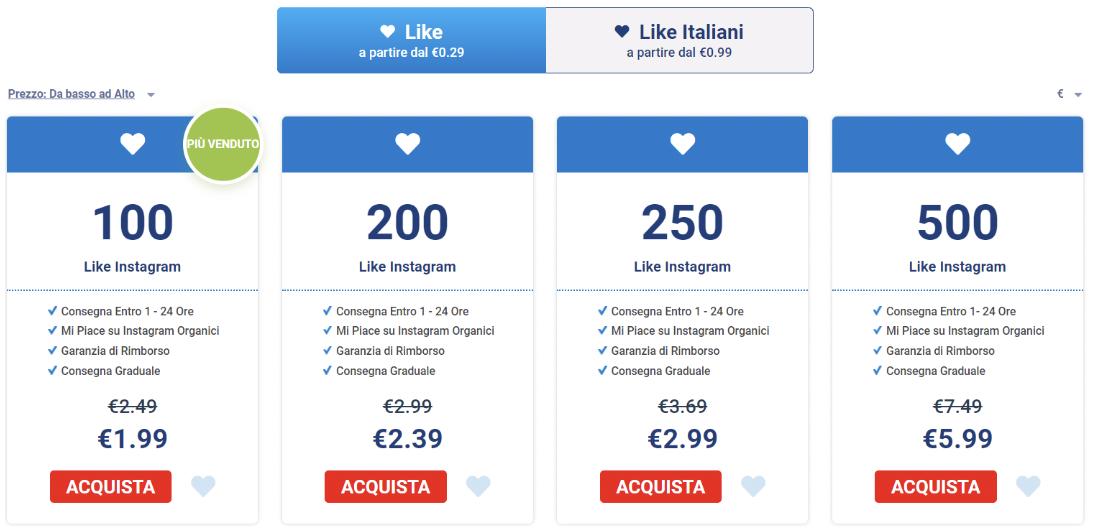Click Acquista under the €2.99 price
The height and width of the screenshot is (530, 1096).
[x=661, y=487]
